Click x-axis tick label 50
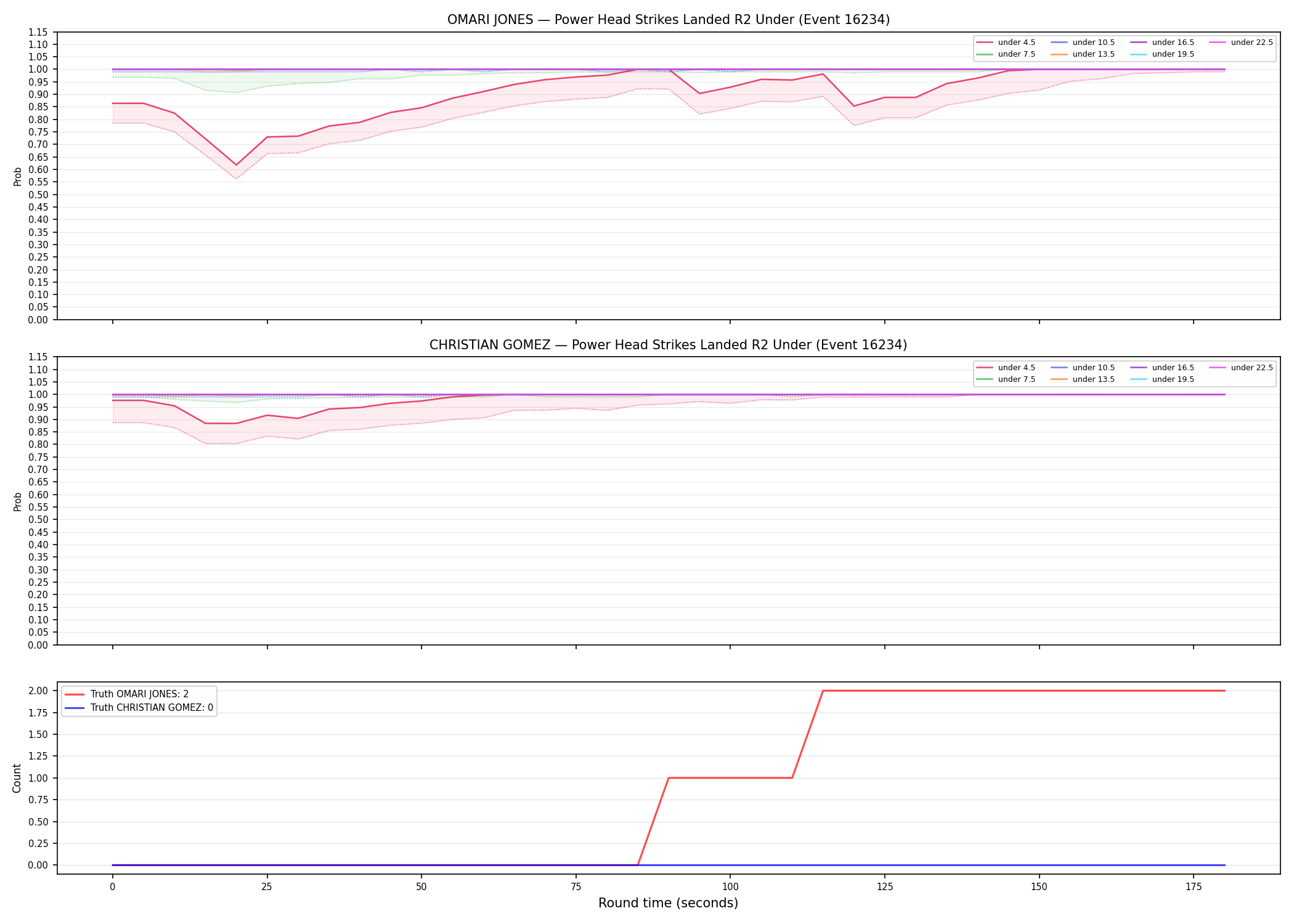This screenshot has width=1294, height=924. pyautogui.click(x=421, y=887)
